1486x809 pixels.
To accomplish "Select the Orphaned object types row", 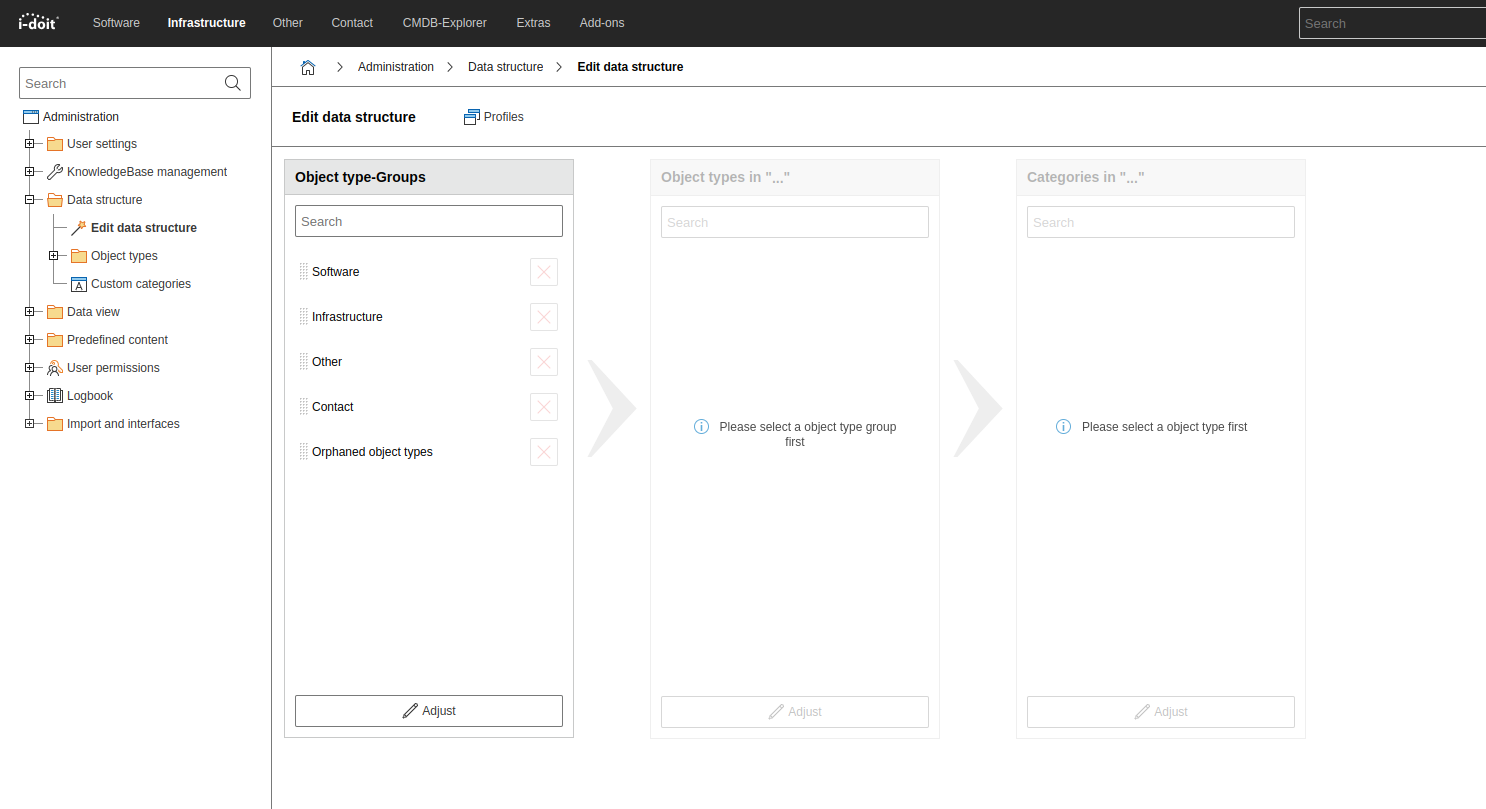I will [x=429, y=452].
